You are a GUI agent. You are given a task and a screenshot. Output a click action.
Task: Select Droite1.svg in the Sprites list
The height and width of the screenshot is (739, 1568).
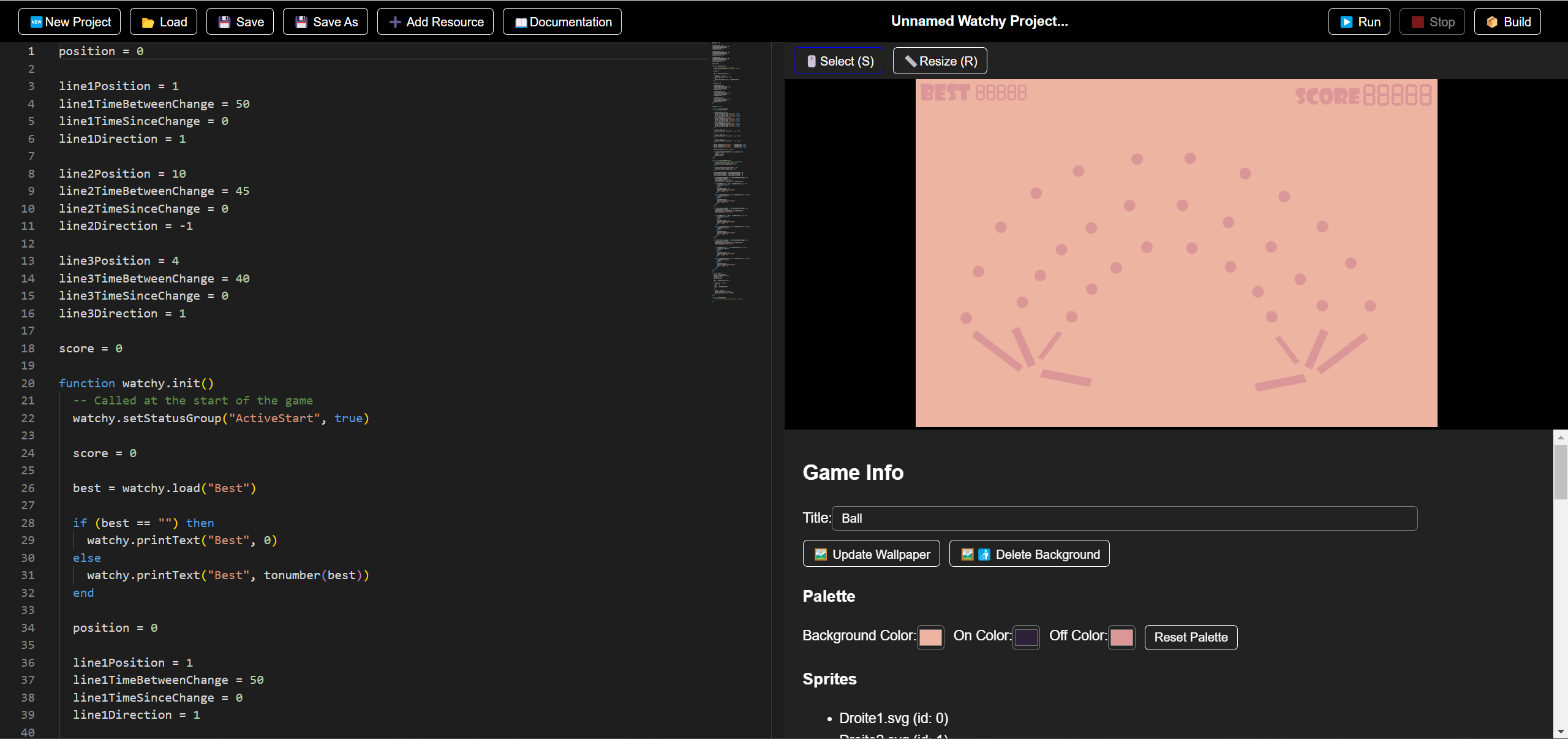(894, 718)
